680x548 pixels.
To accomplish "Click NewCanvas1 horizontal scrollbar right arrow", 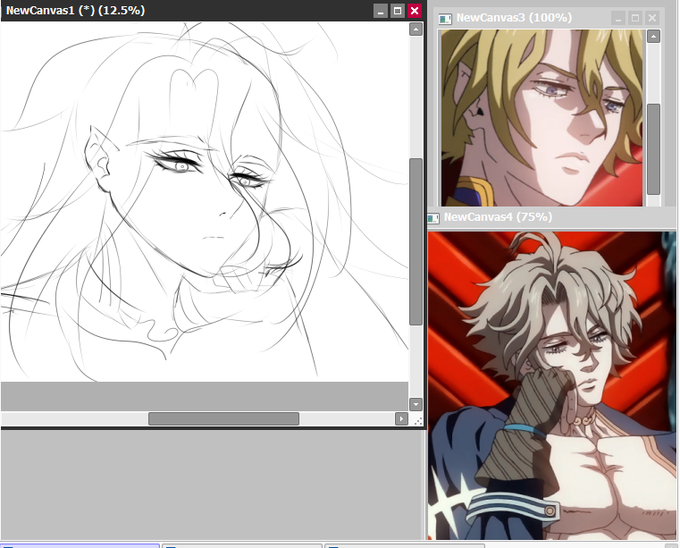I will 402,419.
